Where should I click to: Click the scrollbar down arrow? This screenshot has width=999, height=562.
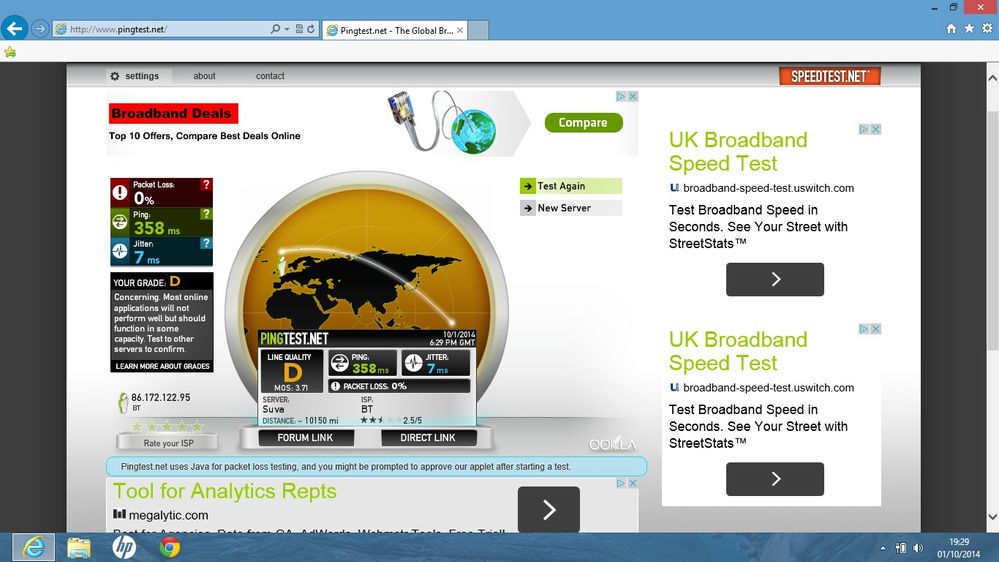pyautogui.click(x=993, y=517)
